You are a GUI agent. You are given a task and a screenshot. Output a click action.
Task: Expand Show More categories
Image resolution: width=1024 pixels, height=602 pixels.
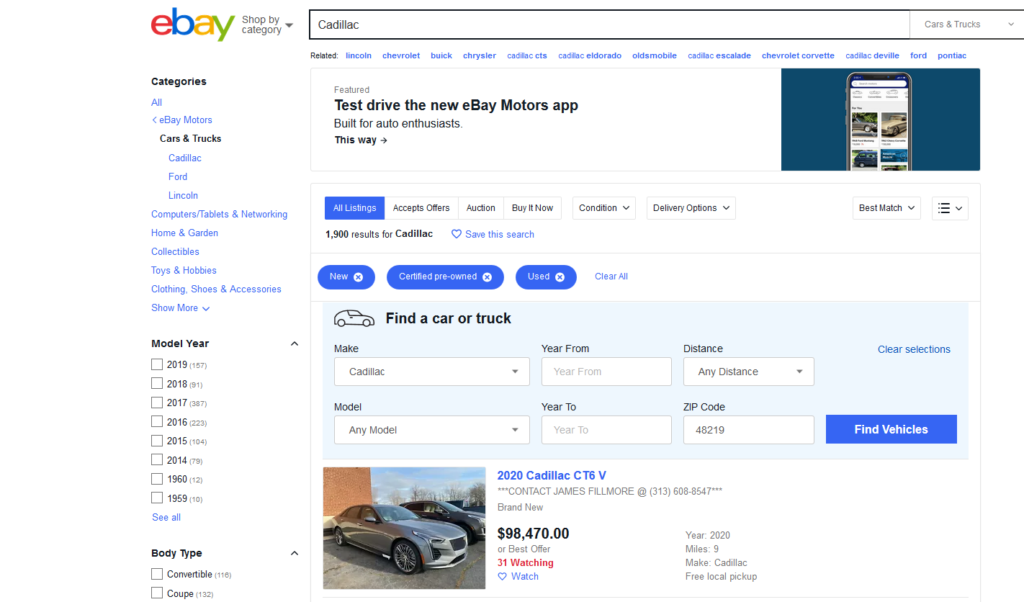[x=180, y=308]
